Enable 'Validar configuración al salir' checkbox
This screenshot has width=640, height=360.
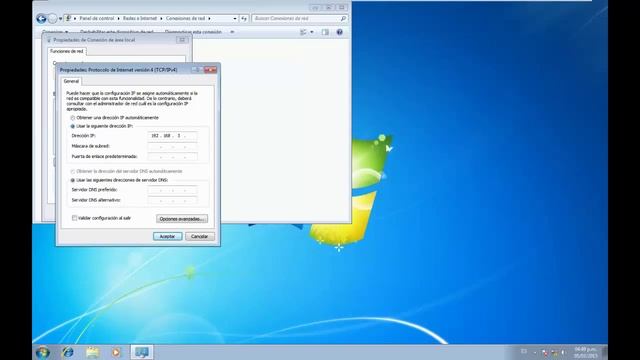click(74, 218)
